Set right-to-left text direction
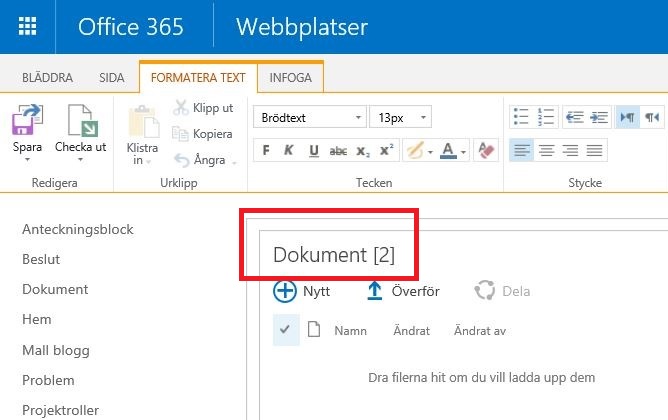Screen dimensions: 668x420 click(652, 117)
